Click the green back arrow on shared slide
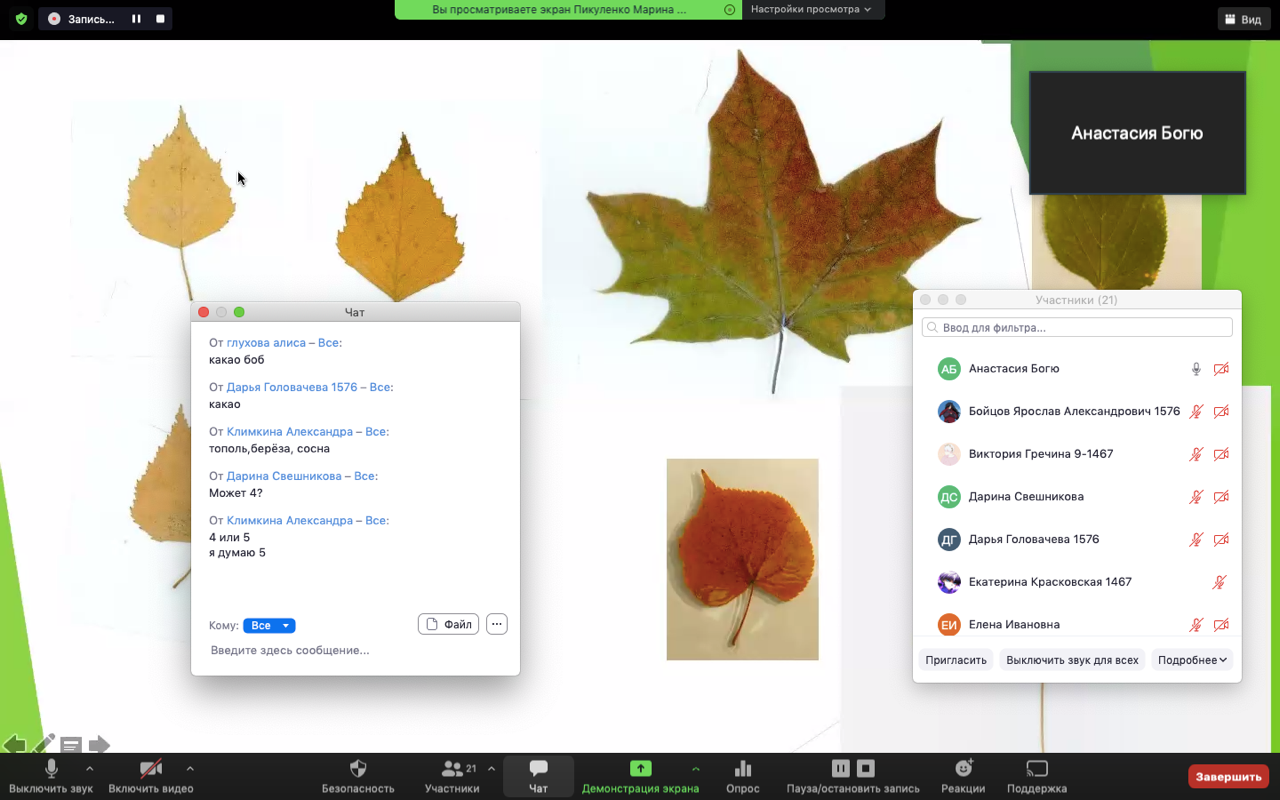Image resolution: width=1280 pixels, height=800 pixels. click(x=14, y=744)
